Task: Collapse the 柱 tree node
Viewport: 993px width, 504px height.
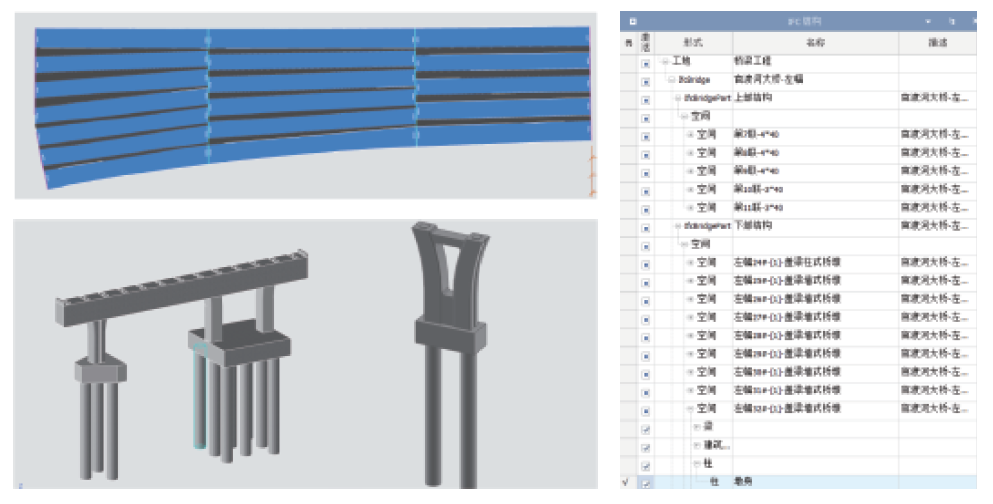Action: [697, 465]
